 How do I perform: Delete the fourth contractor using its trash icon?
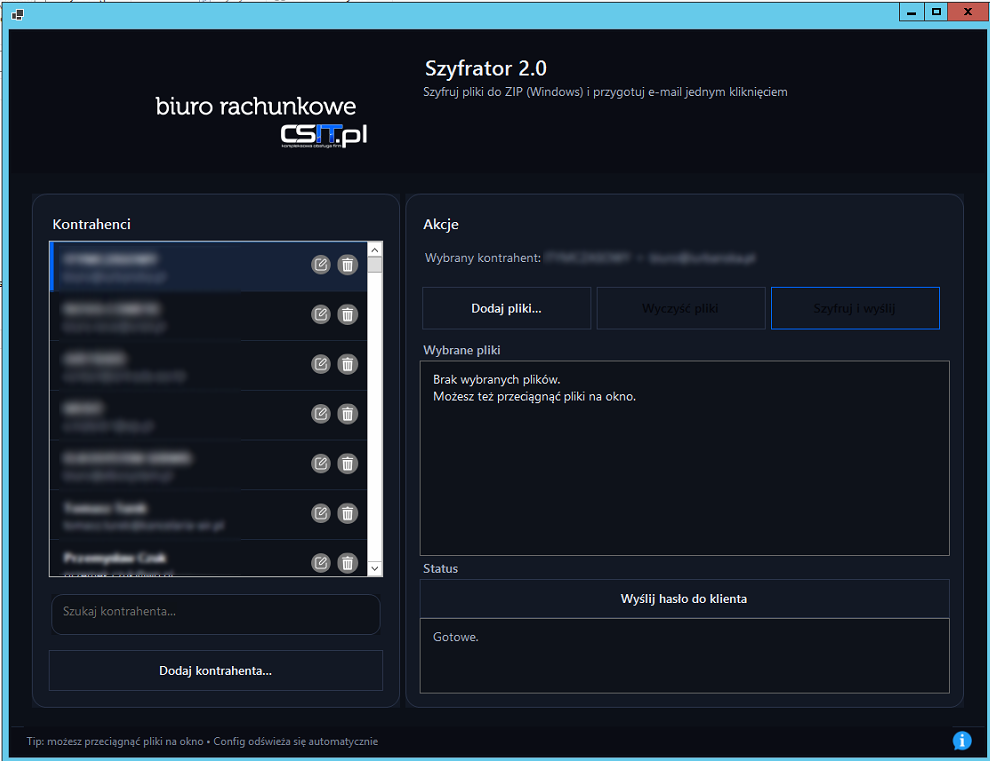tap(347, 414)
